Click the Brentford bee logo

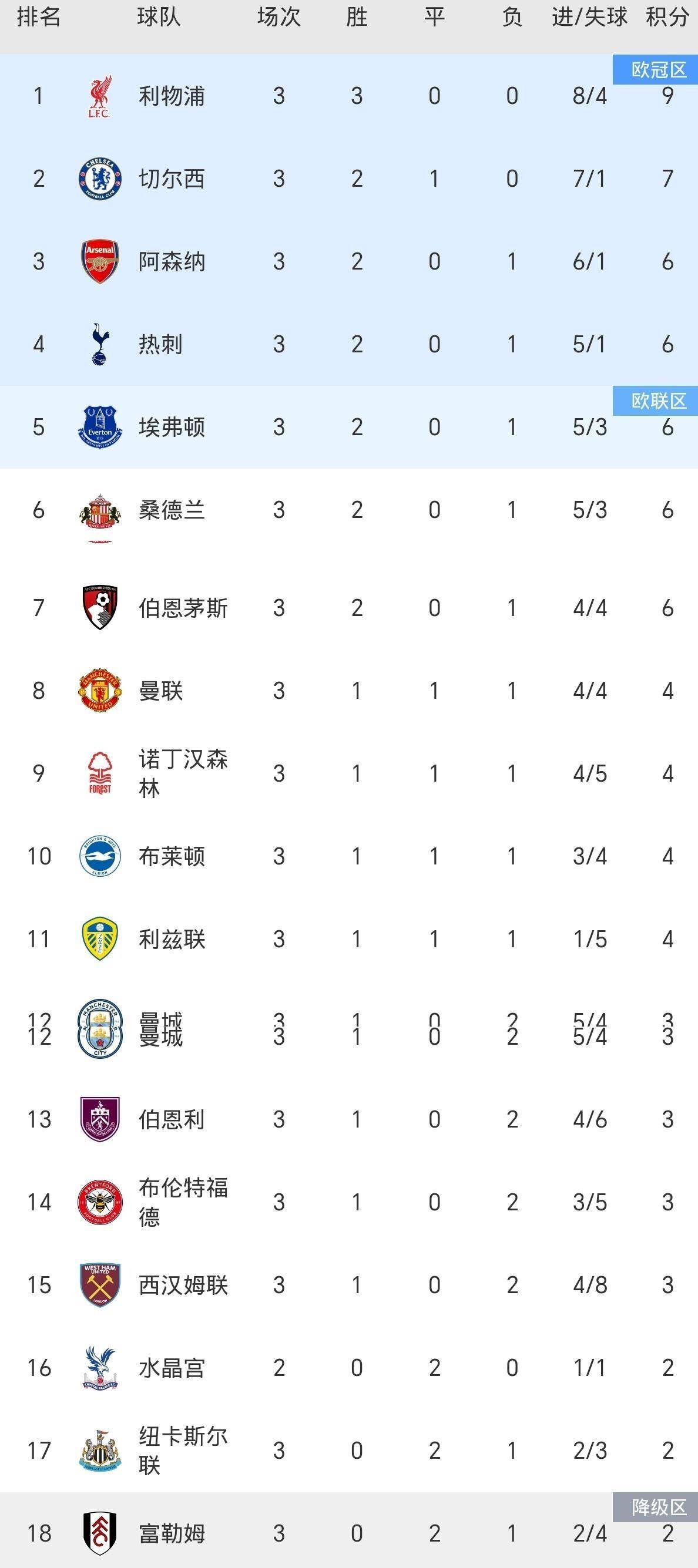[100, 1202]
